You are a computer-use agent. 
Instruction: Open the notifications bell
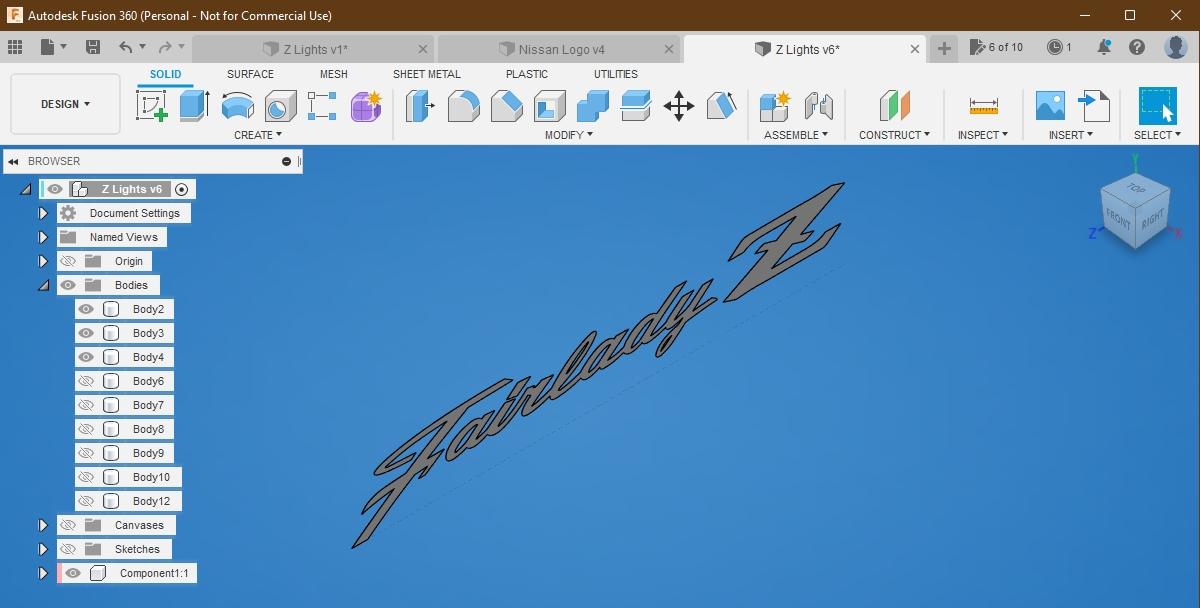pyautogui.click(x=1104, y=47)
